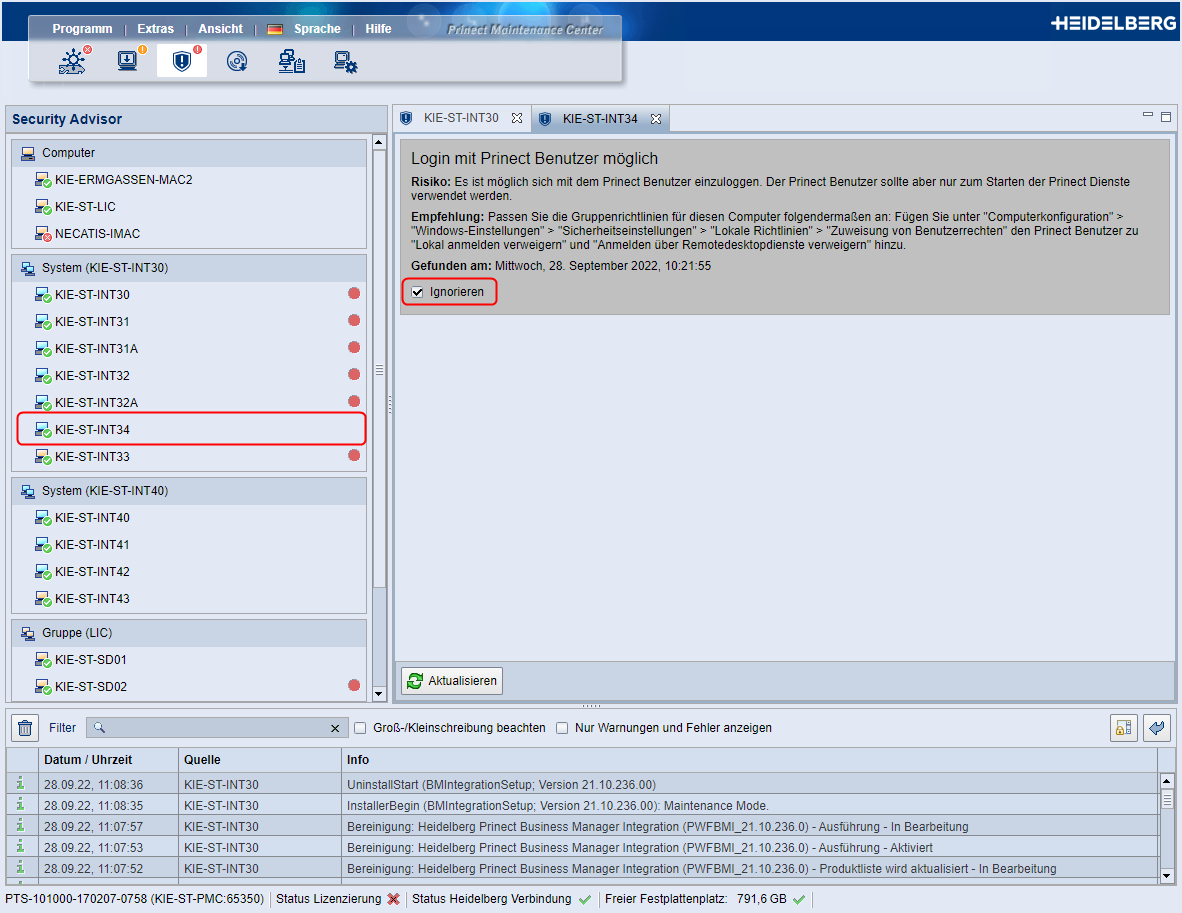Click the NECATIS-IMAC computer error icon
Viewport: 1182px width, 913px height.
pos(42,234)
